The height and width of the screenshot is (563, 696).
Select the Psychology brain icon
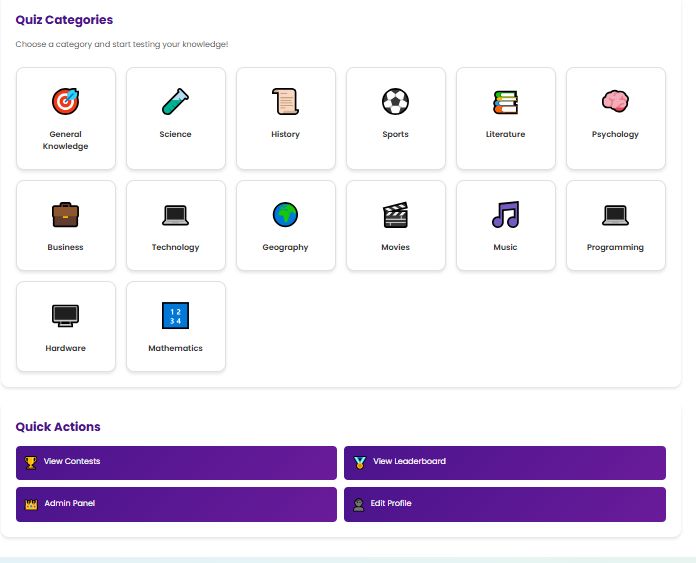tap(615, 101)
